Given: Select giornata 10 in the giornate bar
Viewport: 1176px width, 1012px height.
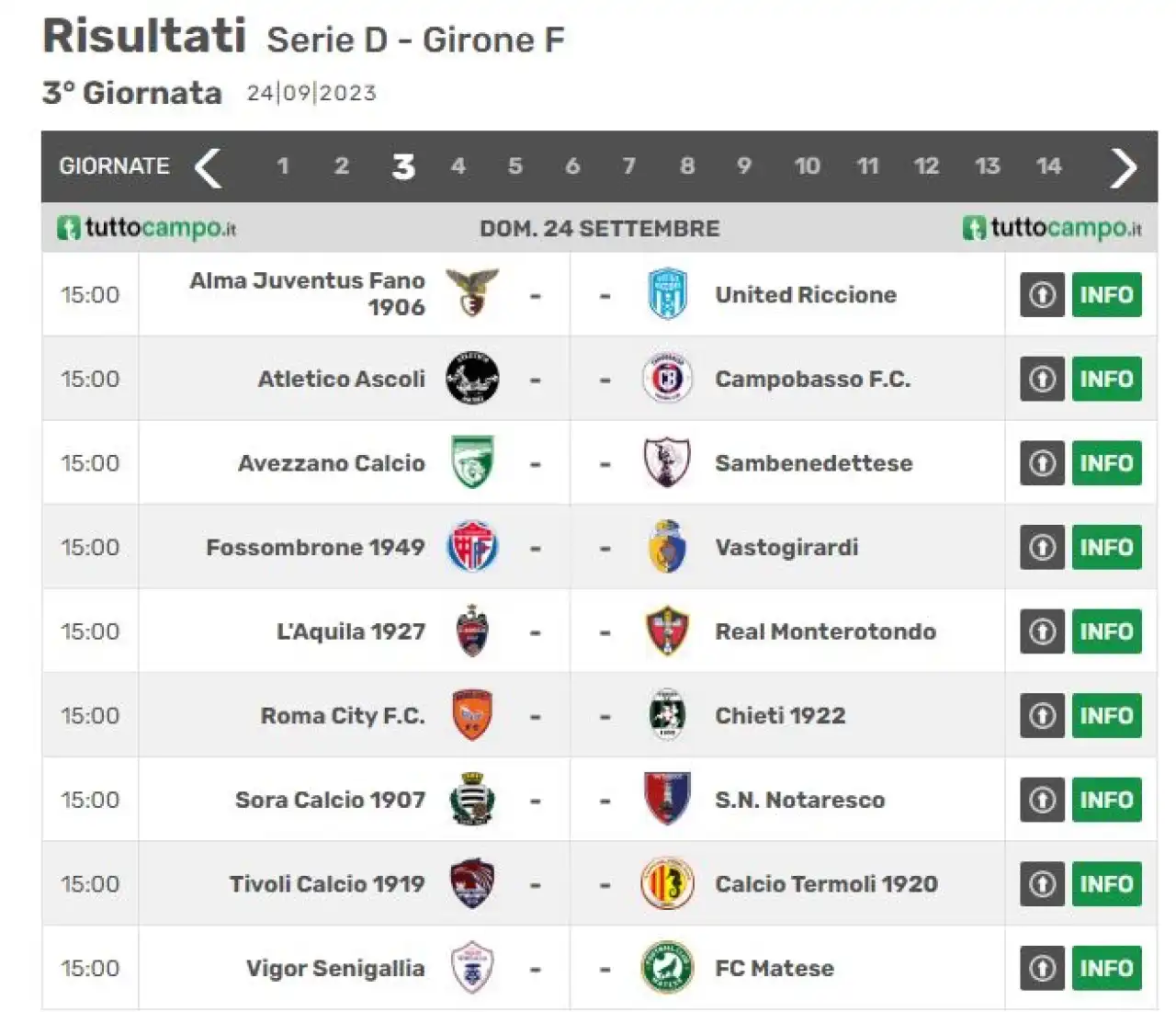Looking at the screenshot, I should tap(807, 166).
